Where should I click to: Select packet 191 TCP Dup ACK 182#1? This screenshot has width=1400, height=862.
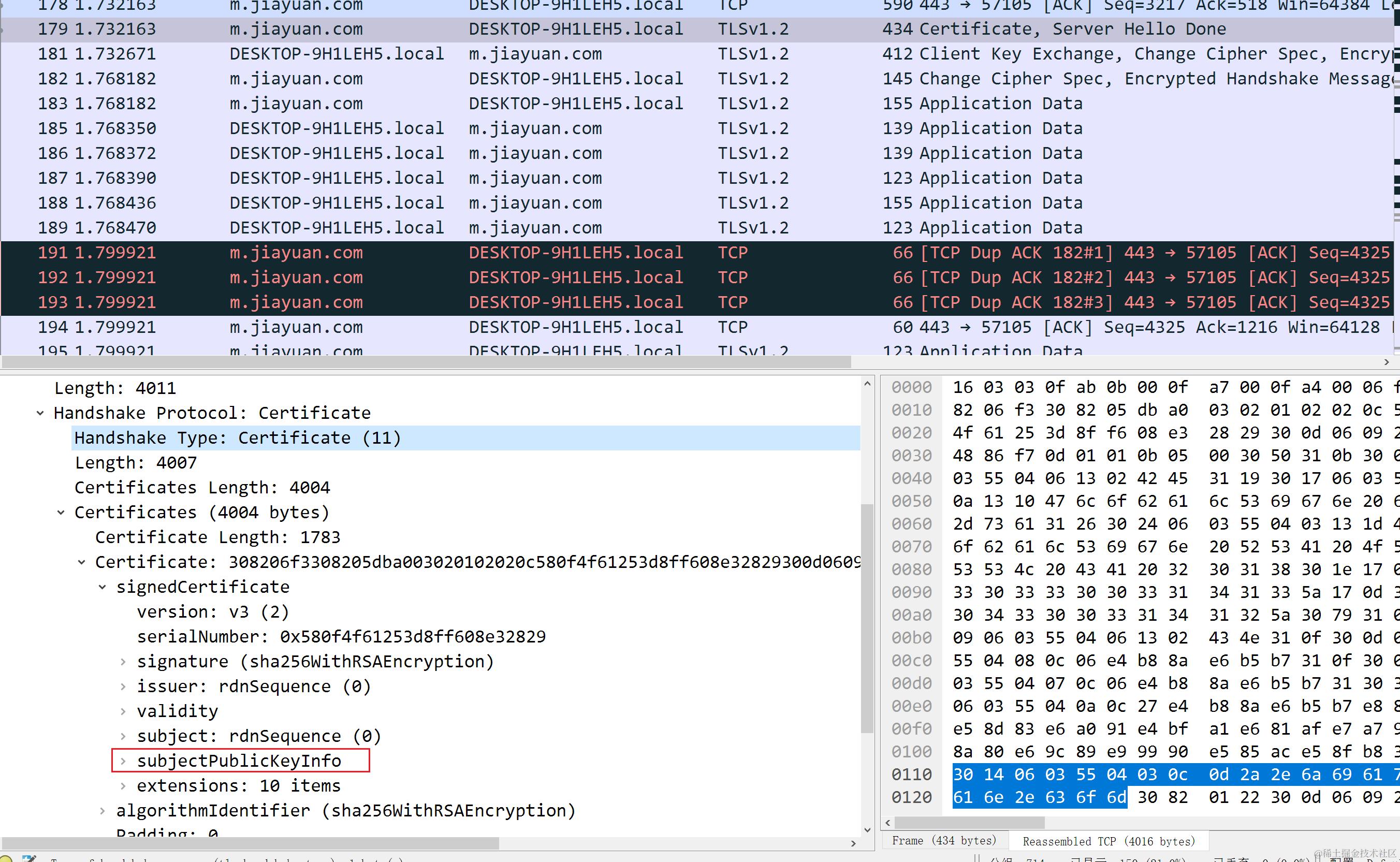(x=696, y=253)
